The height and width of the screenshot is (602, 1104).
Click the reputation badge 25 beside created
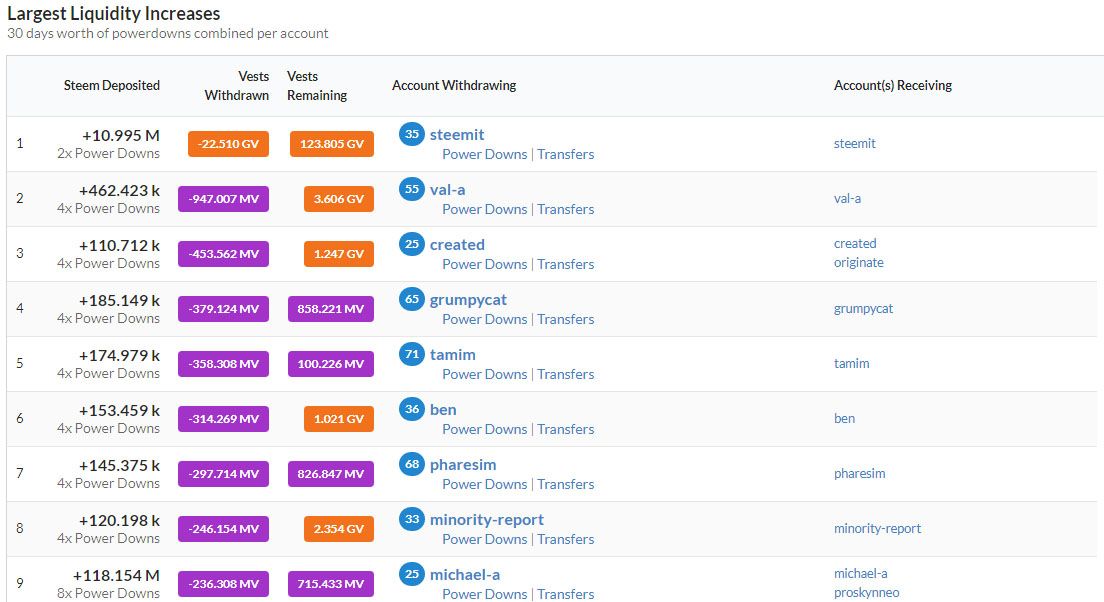pyautogui.click(x=412, y=244)
